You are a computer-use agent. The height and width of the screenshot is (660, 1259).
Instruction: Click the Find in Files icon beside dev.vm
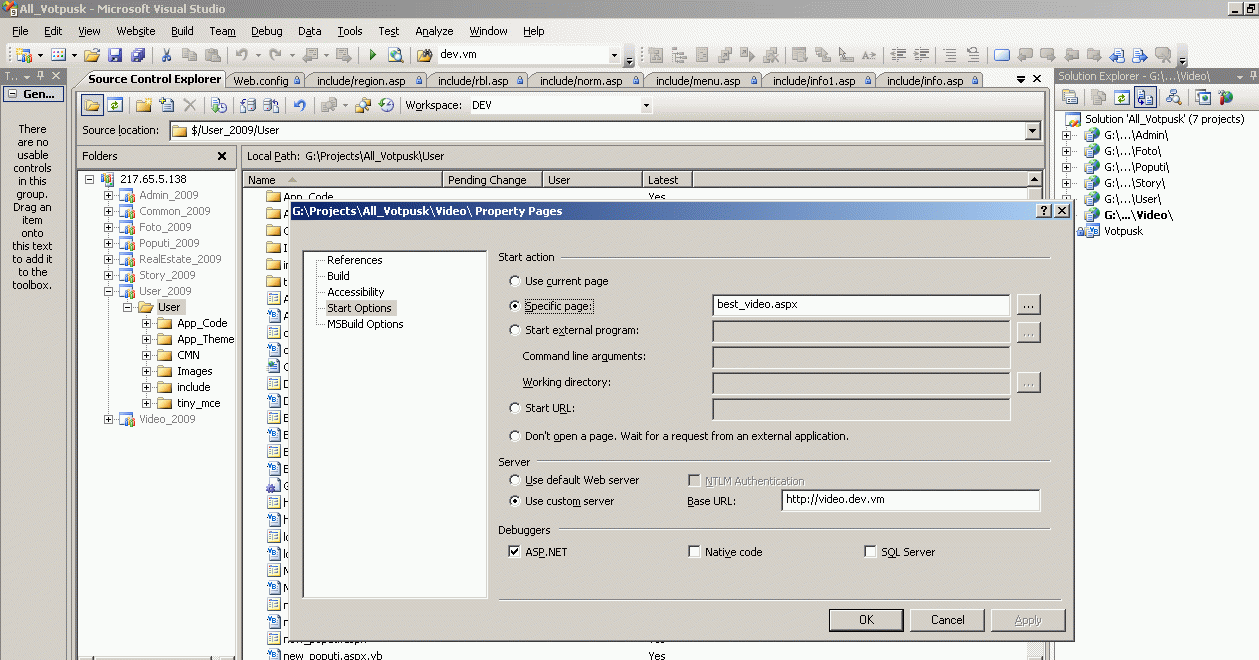point(425,56)
